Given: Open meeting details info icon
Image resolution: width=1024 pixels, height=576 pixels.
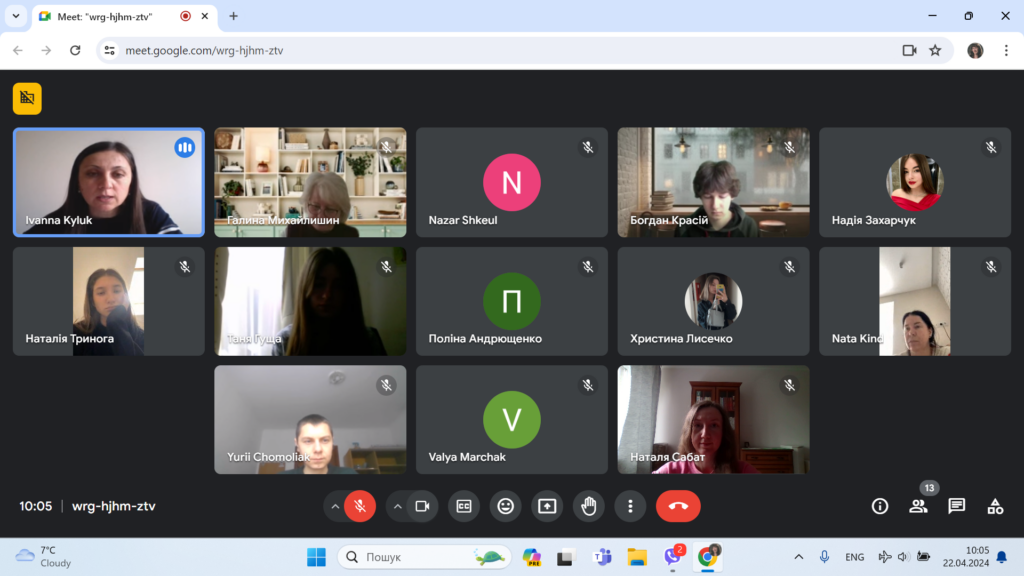Looking at the screenshot, I should click(x=880, y=506).
